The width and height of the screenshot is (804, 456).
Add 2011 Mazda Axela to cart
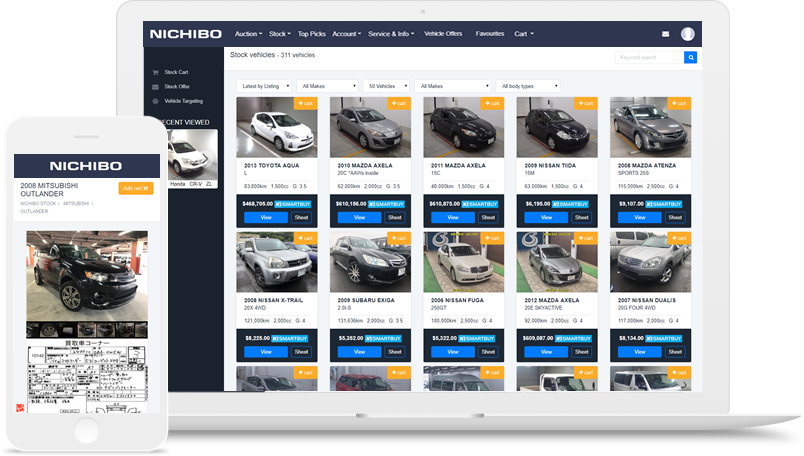[492, 103]
